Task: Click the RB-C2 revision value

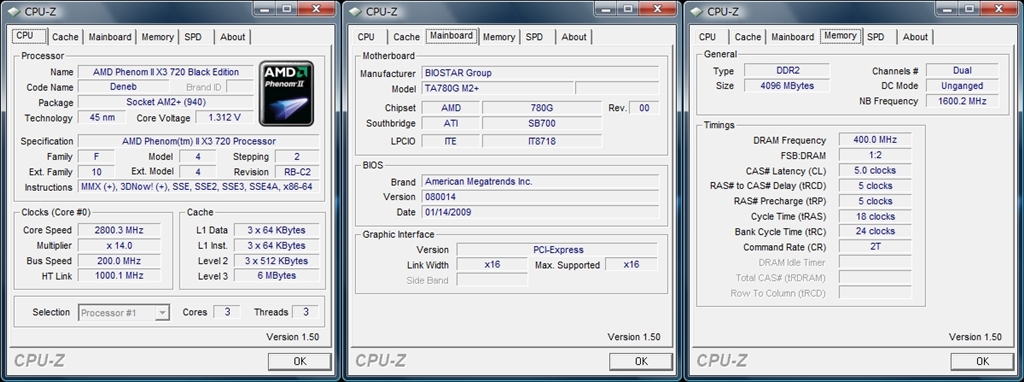Action: click(296, 172)
